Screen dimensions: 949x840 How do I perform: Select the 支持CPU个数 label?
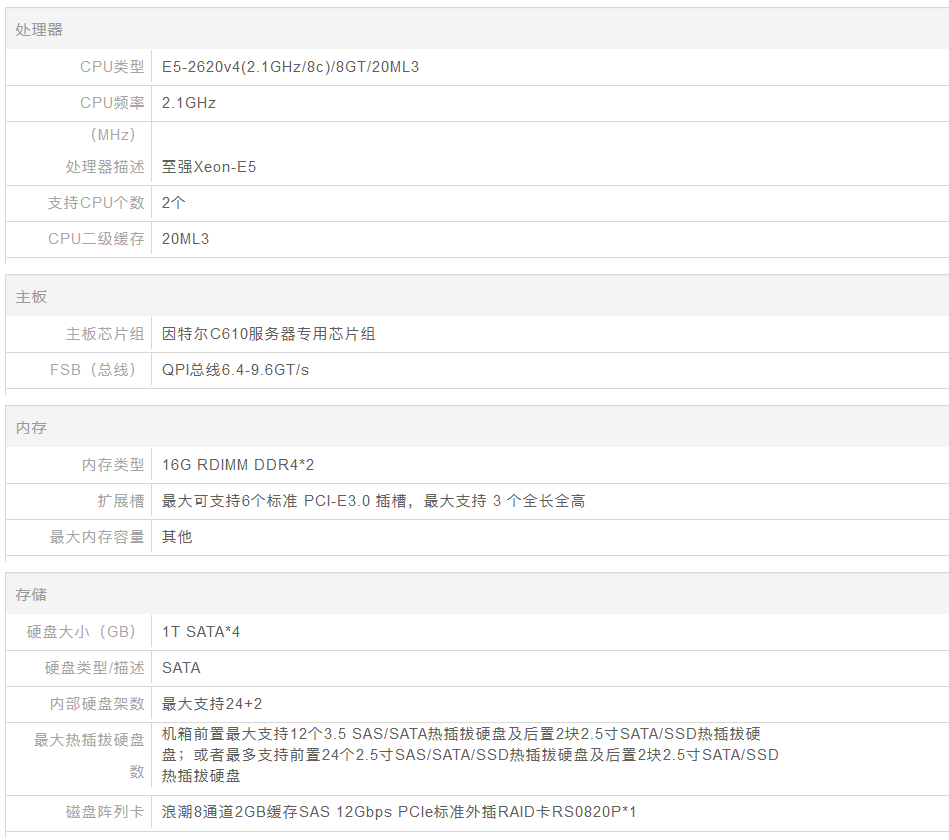tap(96, 203)
